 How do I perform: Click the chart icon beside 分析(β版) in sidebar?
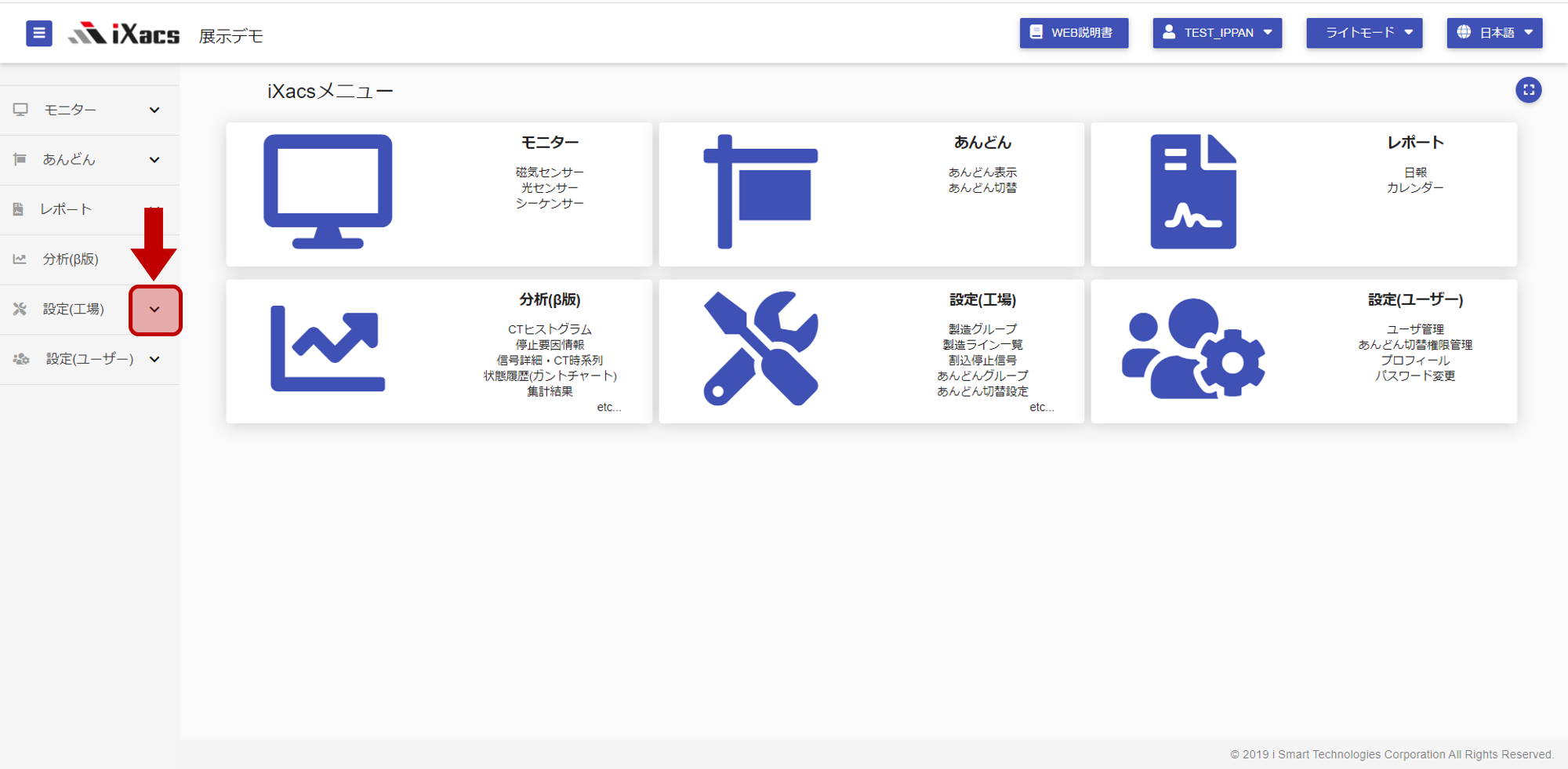[x=20, y=259]
